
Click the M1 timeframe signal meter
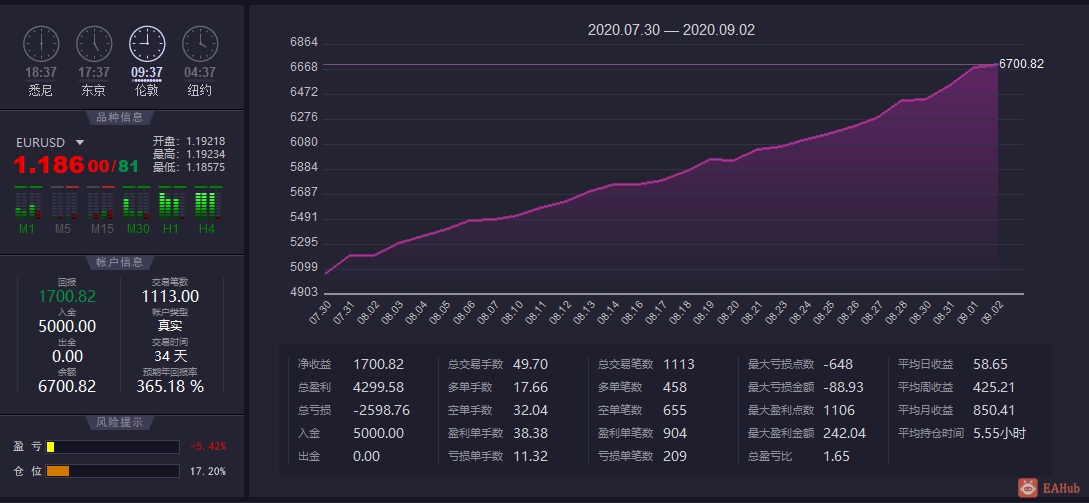(x=28, y=204)
